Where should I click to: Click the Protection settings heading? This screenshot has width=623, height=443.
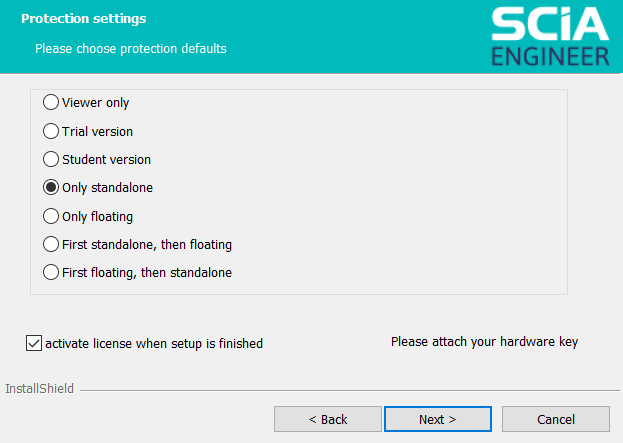click(83, 19)
